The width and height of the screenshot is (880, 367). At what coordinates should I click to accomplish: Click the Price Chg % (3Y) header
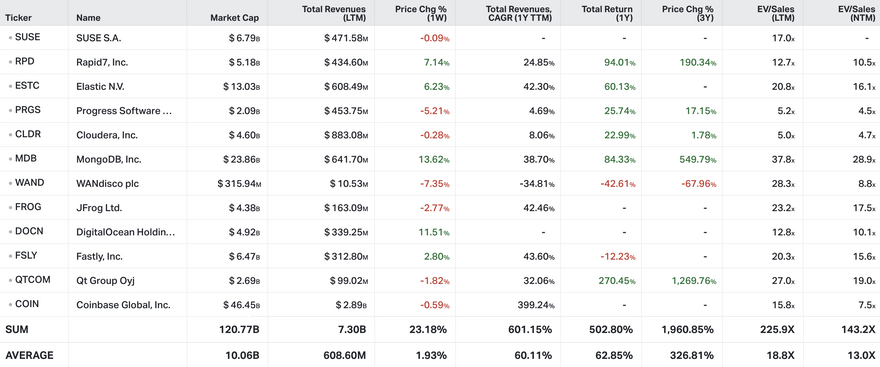(x=688, y=13)
